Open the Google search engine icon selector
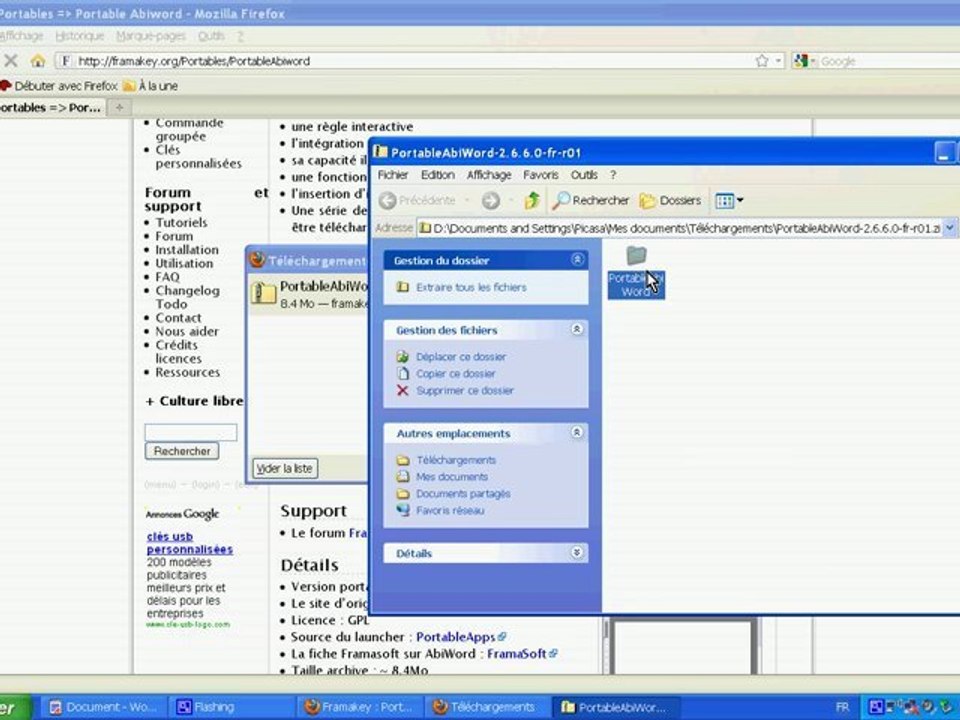This screenshot has height=720, width=960. (x=804, y=61)
